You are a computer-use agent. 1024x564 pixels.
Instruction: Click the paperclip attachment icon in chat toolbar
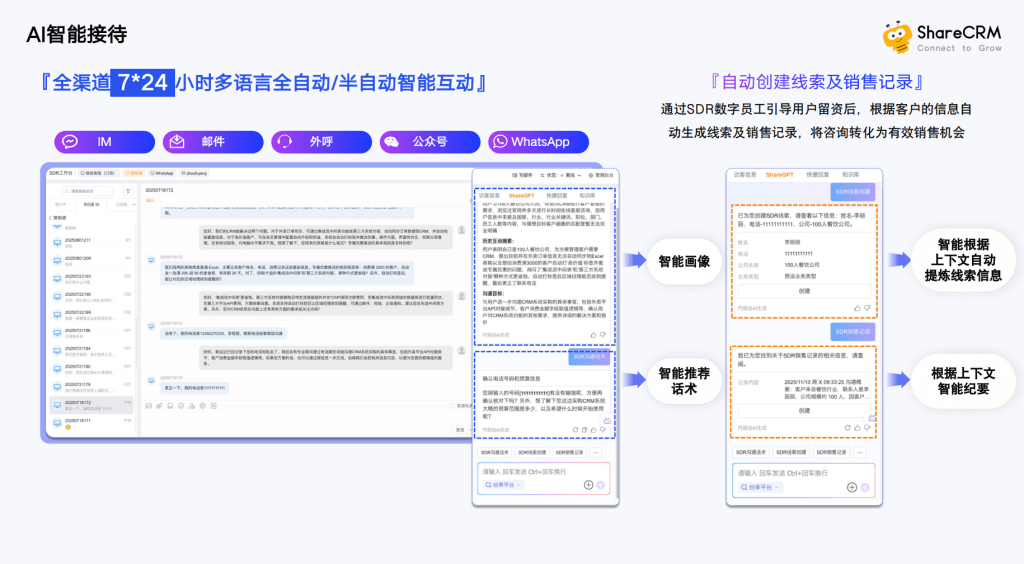159,406
